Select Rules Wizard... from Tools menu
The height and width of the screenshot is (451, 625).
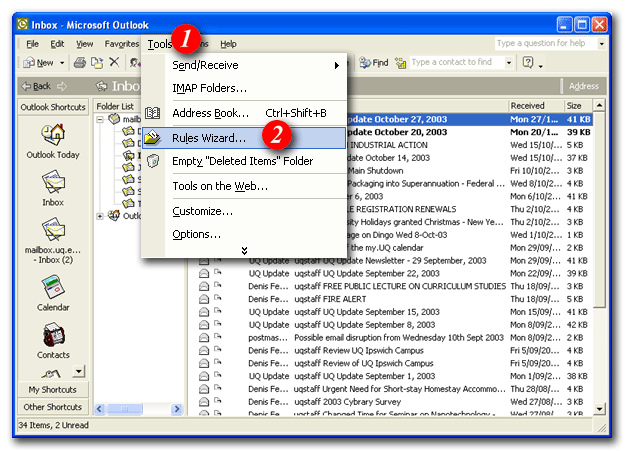pyautogui.click(x=209, y=137)
